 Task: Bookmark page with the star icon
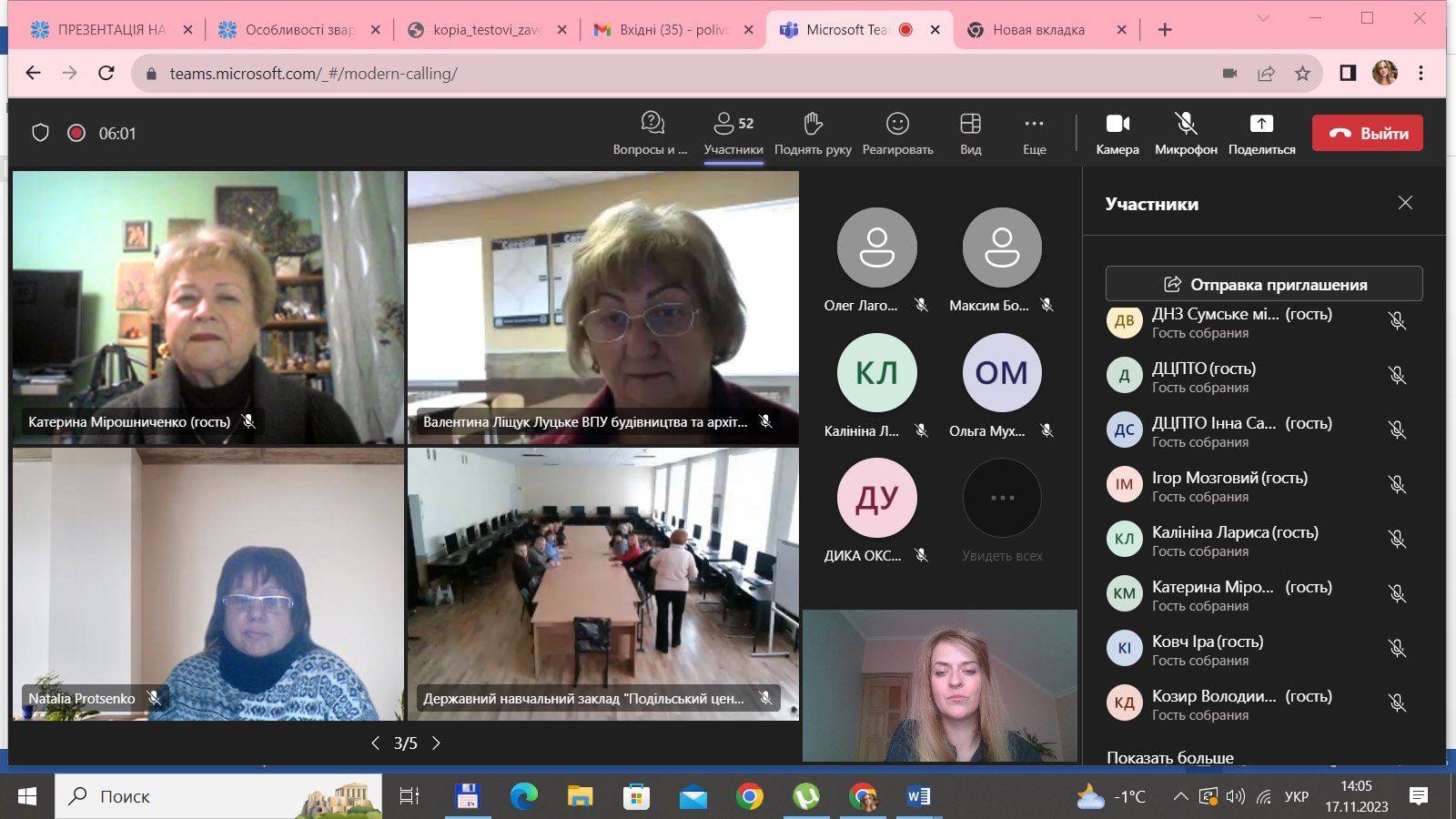click(1302, 74)
